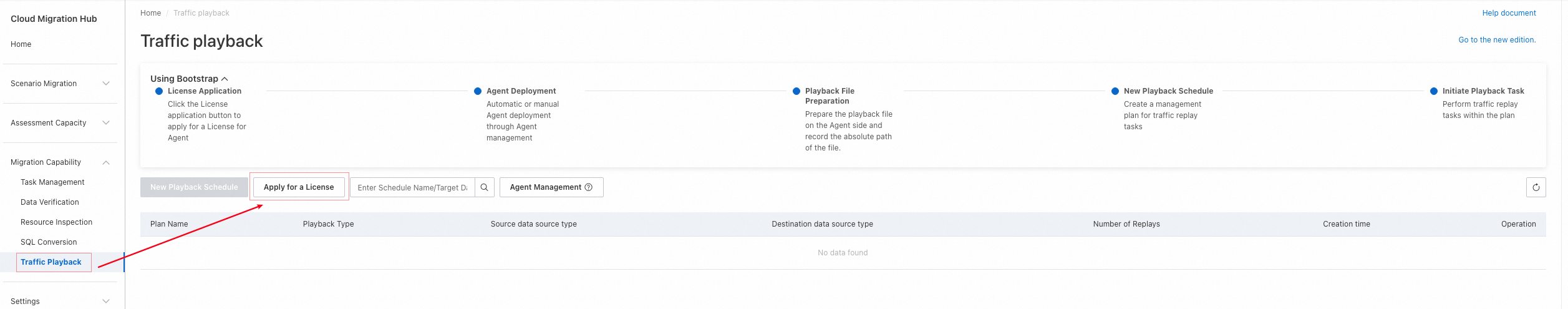The width and height of the screenshot is (1568, 309).
Task: Click the search magnifier icon
Action: pyautogui.click(x=484, y=187)
